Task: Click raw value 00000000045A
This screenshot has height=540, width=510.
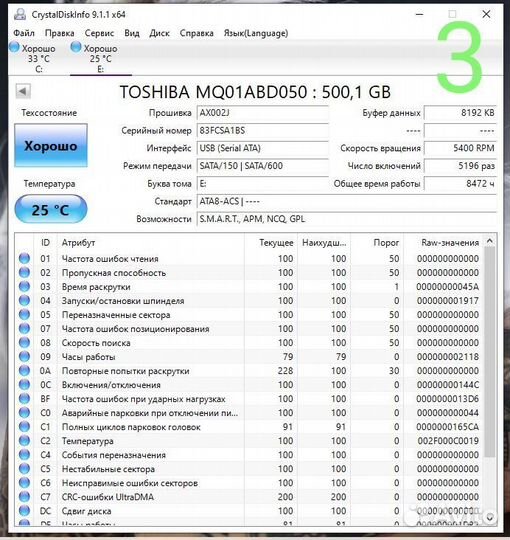Action: [x=447, y=287]
